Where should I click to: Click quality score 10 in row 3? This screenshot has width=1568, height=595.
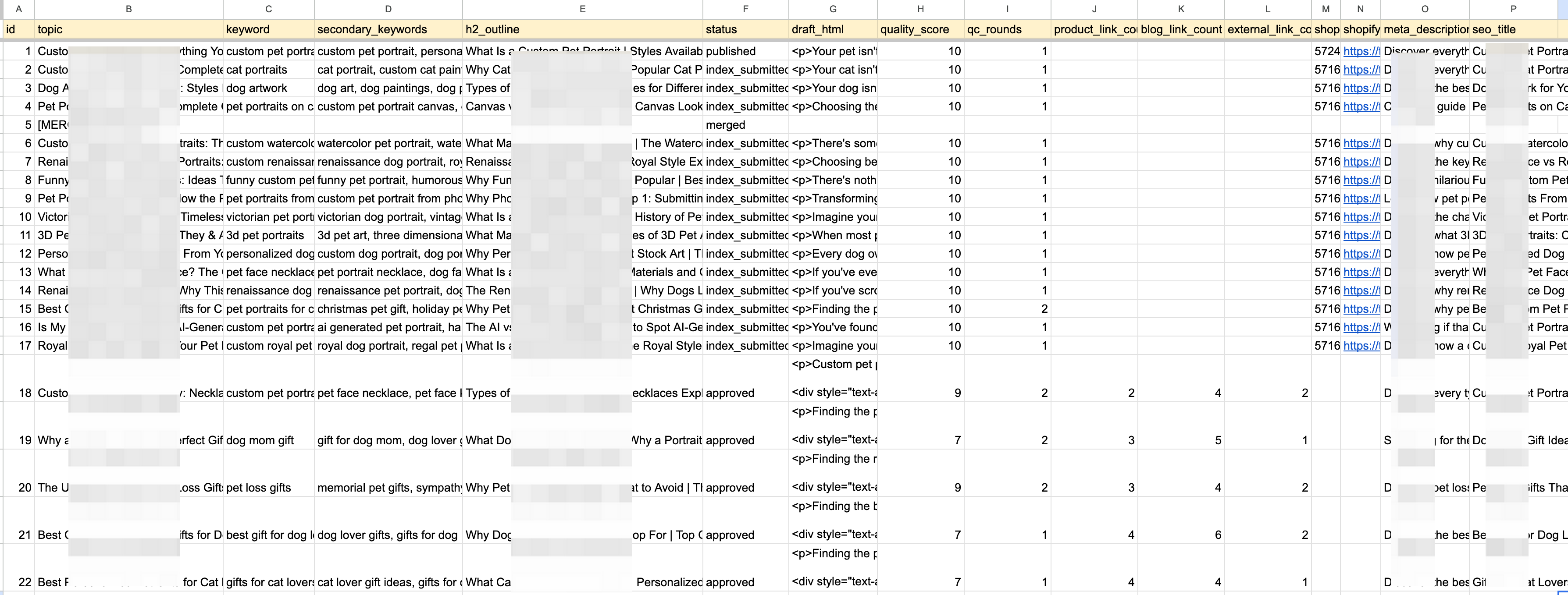[x=920, y=88]
